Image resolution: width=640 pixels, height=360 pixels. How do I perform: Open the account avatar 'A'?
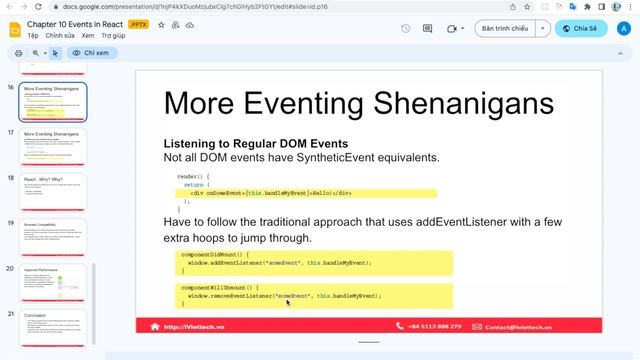pyautogui.click(x=624, y=29)
